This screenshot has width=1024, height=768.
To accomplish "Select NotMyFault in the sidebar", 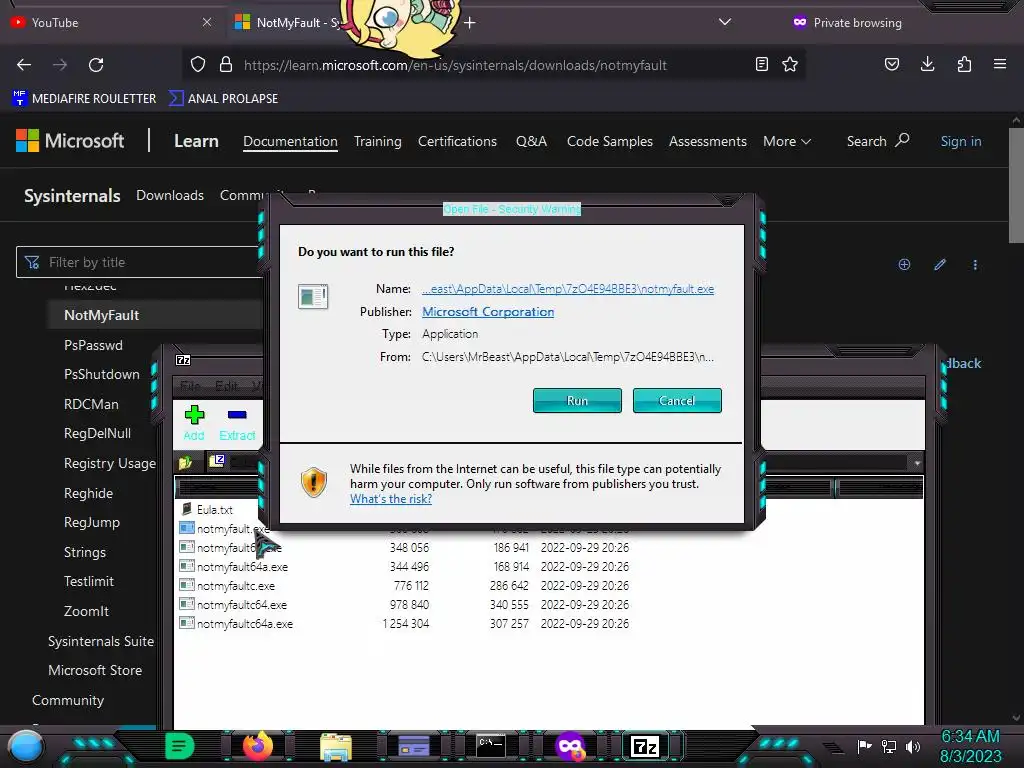I will coord(101,315).
